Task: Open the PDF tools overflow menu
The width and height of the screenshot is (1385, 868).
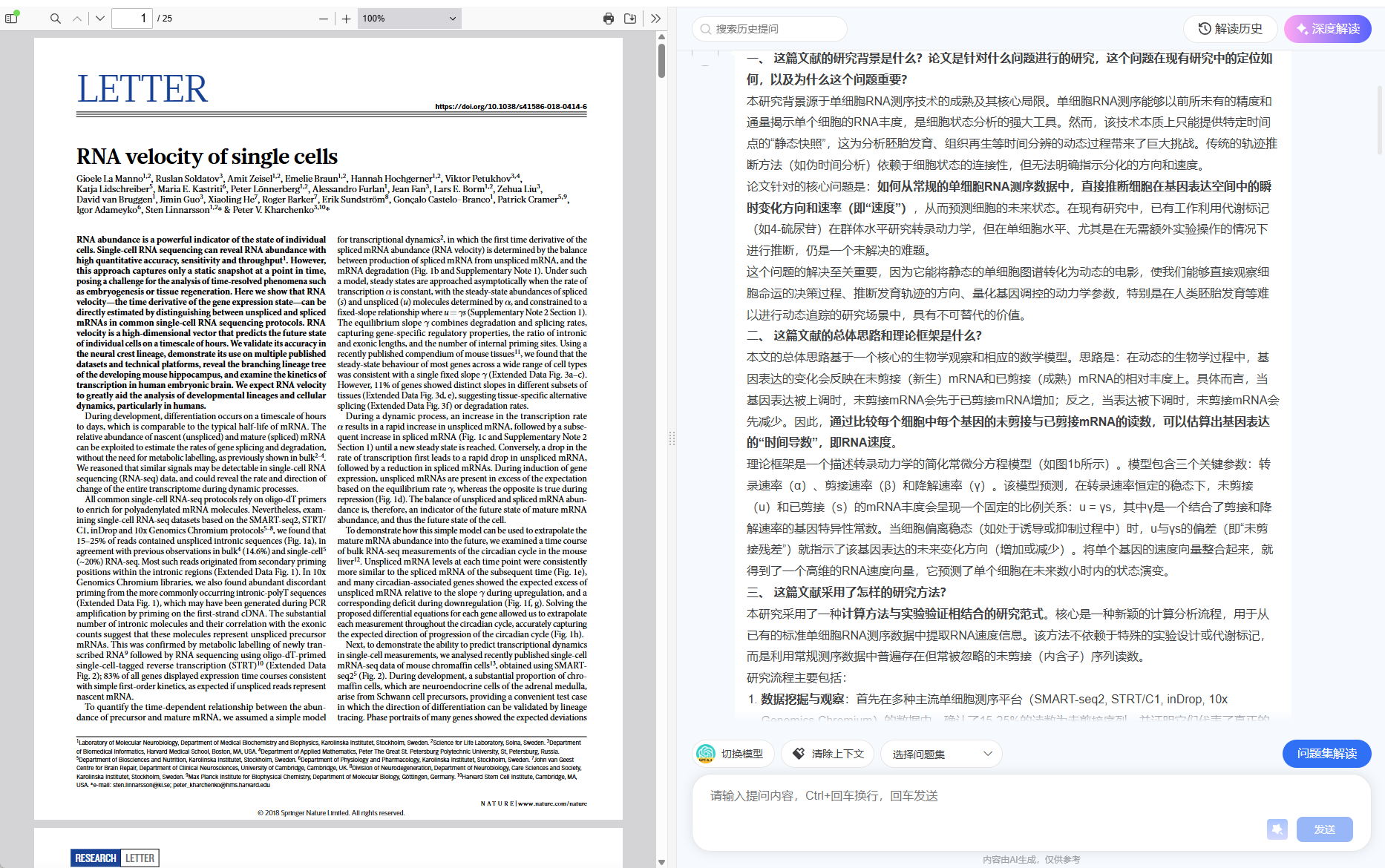Action: pos(655,19)
